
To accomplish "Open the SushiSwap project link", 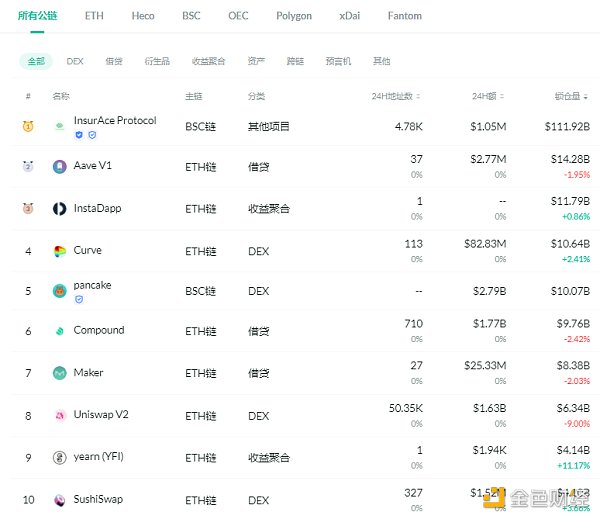I will (98, 499).
